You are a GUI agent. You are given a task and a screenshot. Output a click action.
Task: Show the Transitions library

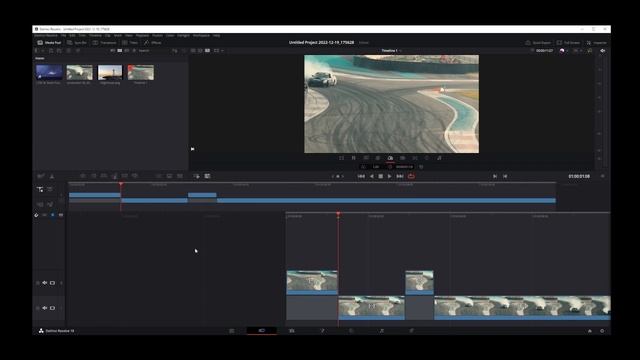(104, 42)
